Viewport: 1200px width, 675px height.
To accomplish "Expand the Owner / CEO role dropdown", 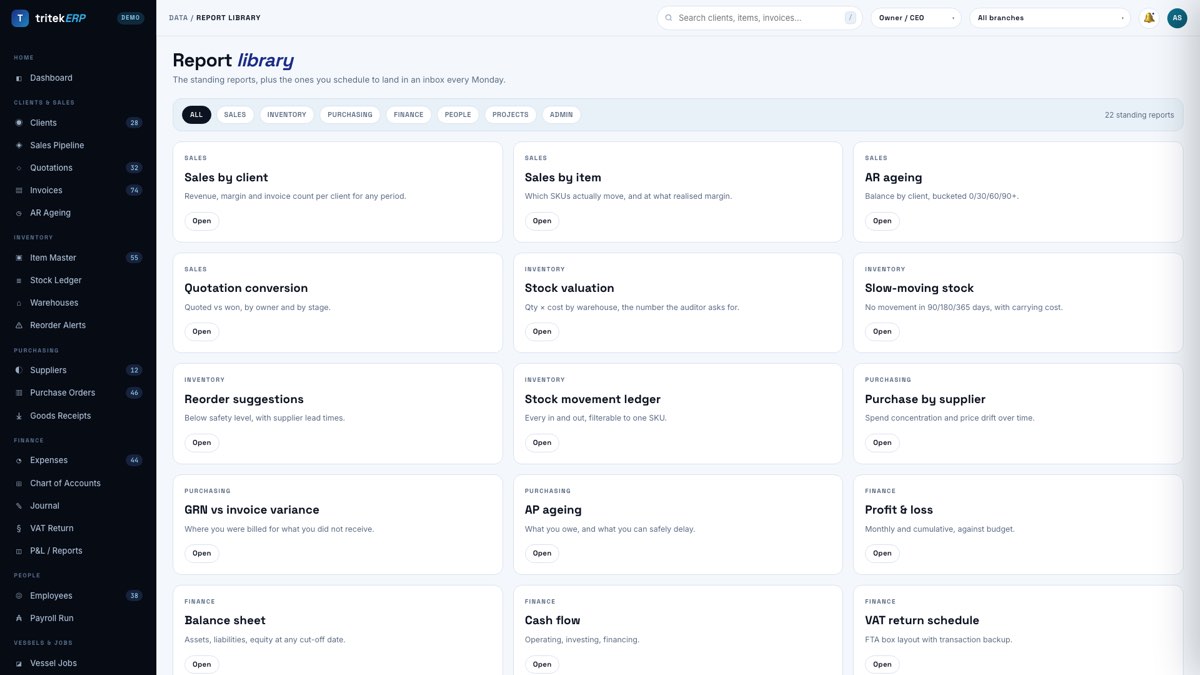I will [916, 18].
